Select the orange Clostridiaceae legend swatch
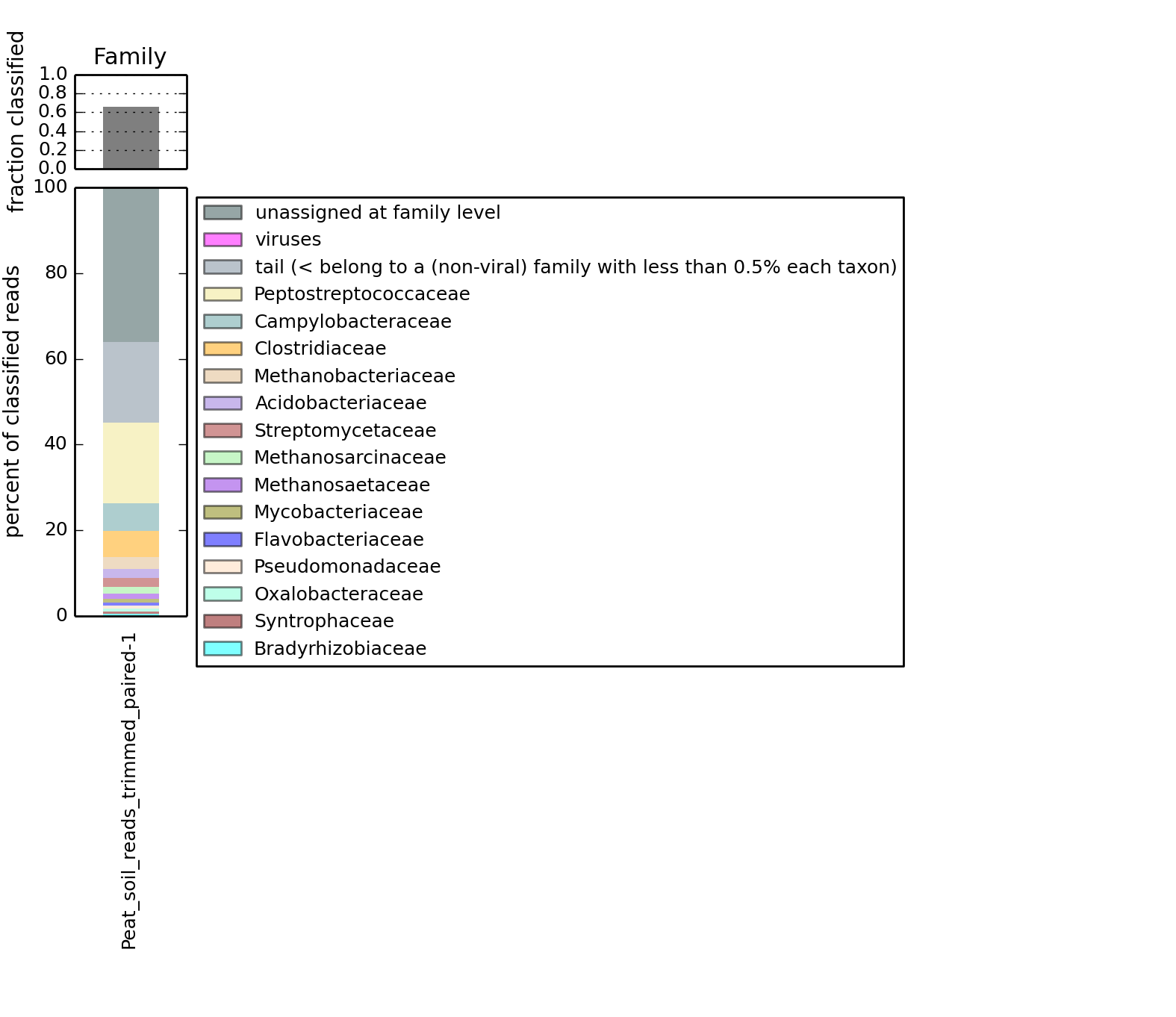The image size is (1176, 1017). click(x=223, y=349)
